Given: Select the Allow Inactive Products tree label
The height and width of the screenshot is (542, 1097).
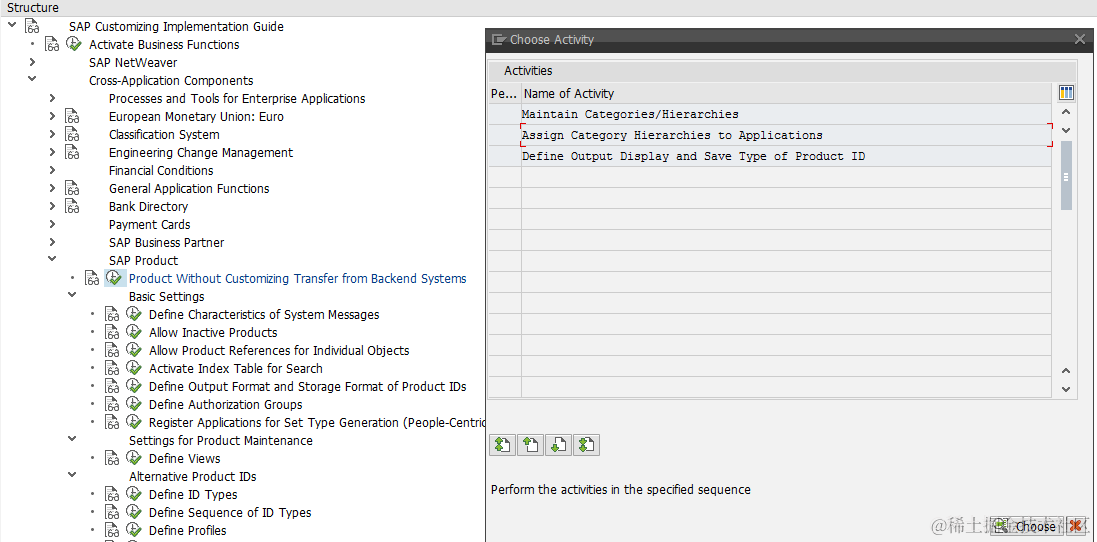Looking at the screenshot, I should click(x=213, y=333).
